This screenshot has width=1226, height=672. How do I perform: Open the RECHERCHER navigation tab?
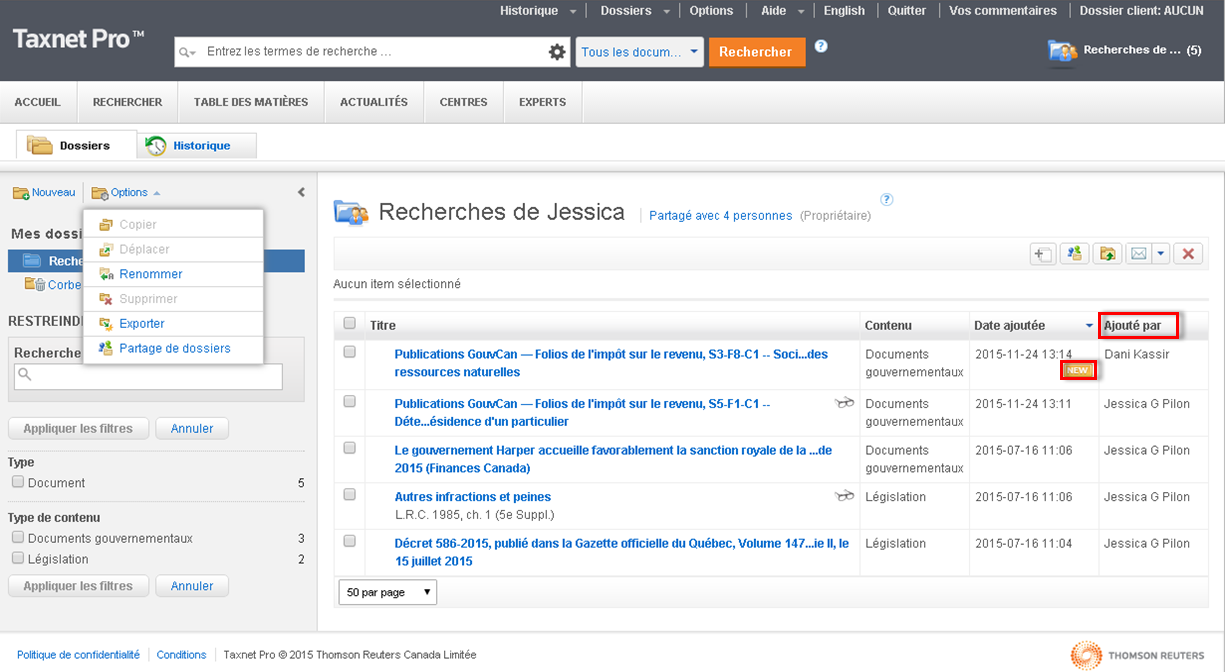tap(128, 102)
